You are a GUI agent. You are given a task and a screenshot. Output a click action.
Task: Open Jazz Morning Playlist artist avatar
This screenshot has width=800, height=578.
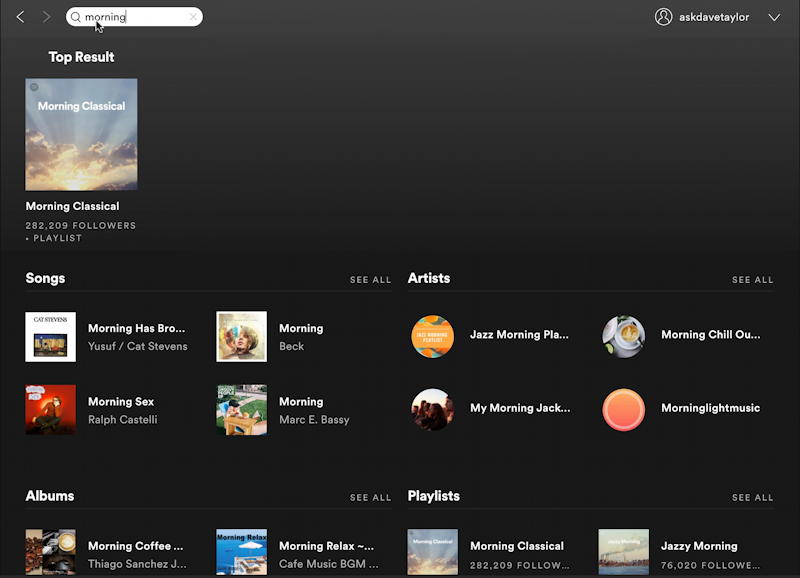click(x=433, y=337)
